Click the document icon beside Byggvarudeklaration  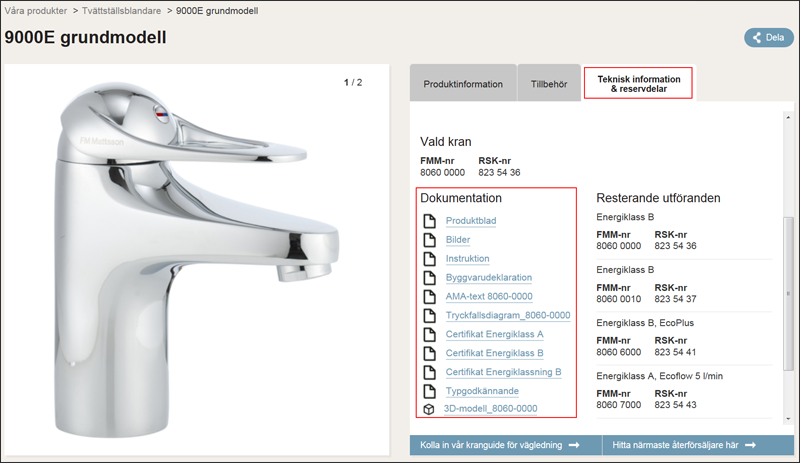pos(430,278)
